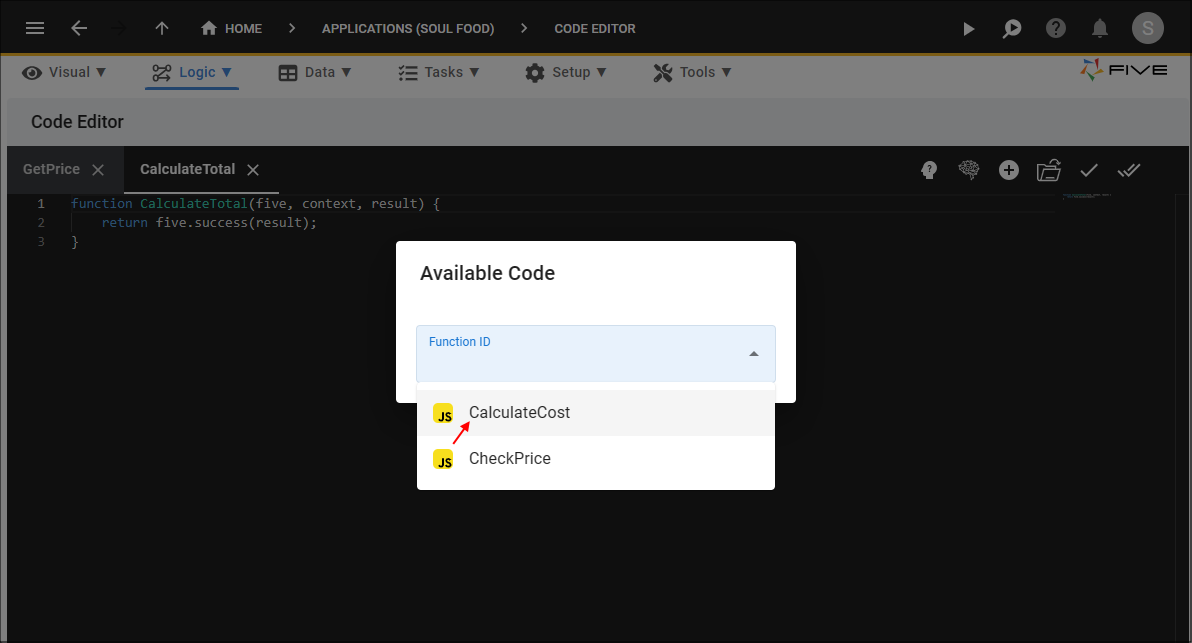Open help question mark icon

[1056, 28]
